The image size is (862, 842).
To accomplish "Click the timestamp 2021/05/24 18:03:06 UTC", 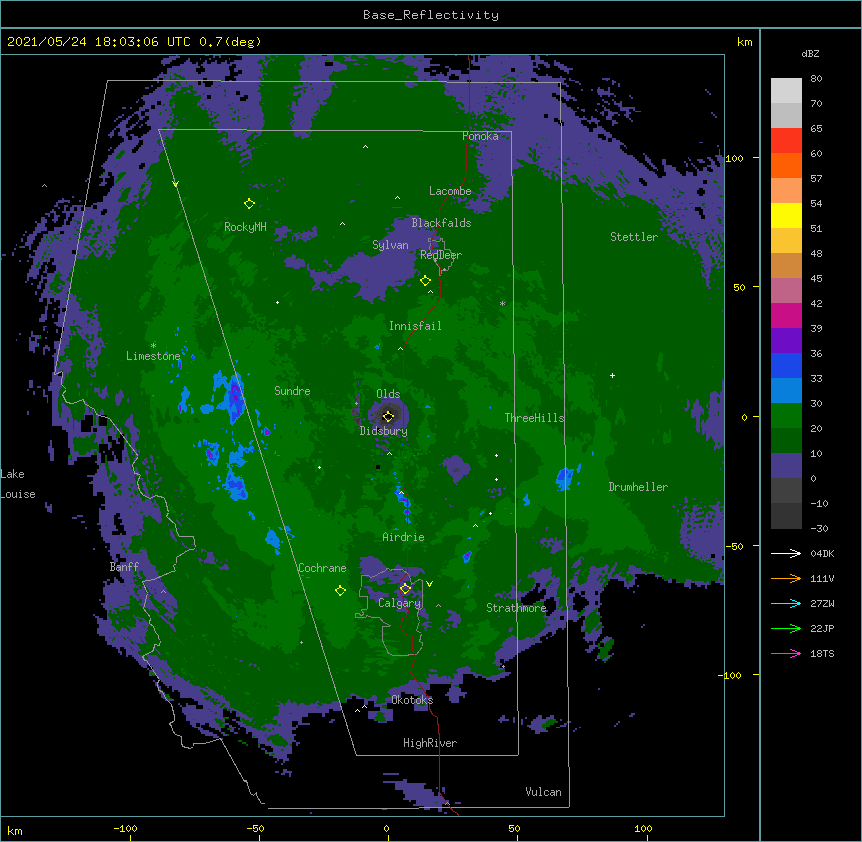I will [x=99, y=42].
